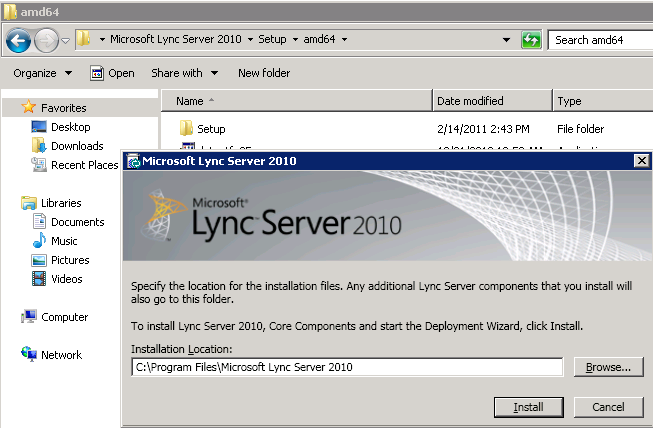
Task: Select the Microsoft Lync Server 2010 breadcrumb
Action: (x=176, y=39)
